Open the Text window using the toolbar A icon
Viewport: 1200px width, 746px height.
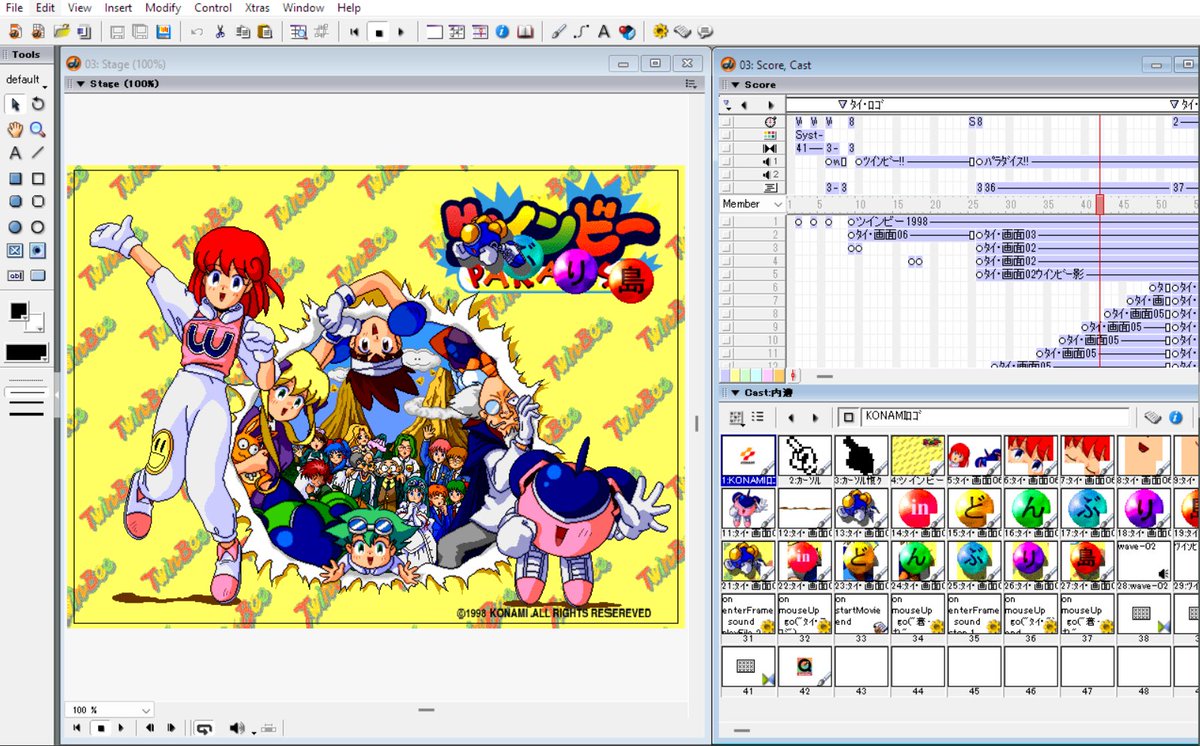point(604,31)
